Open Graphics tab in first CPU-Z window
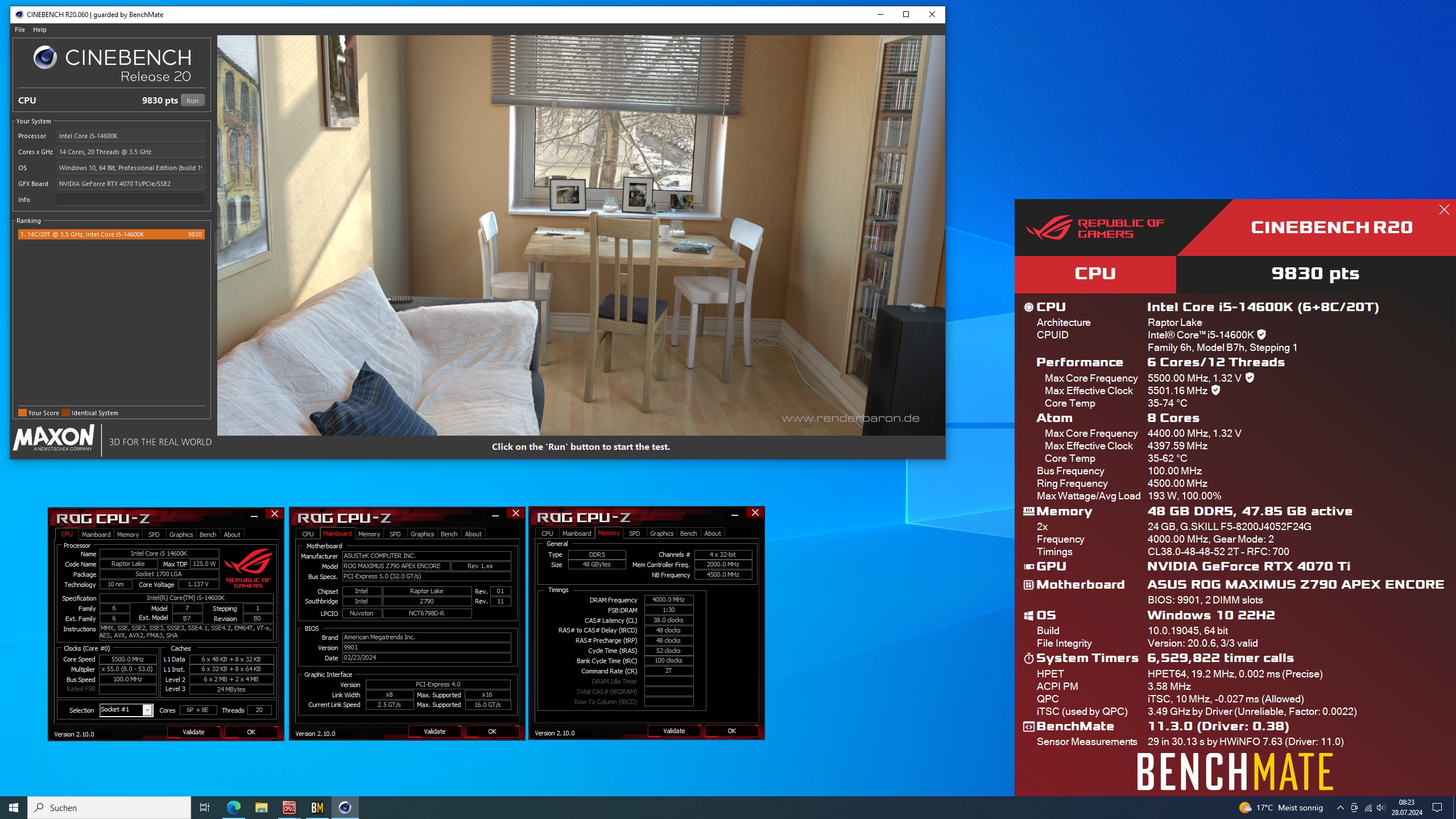The image size is (1456, 819). click(x=181, y=535)
